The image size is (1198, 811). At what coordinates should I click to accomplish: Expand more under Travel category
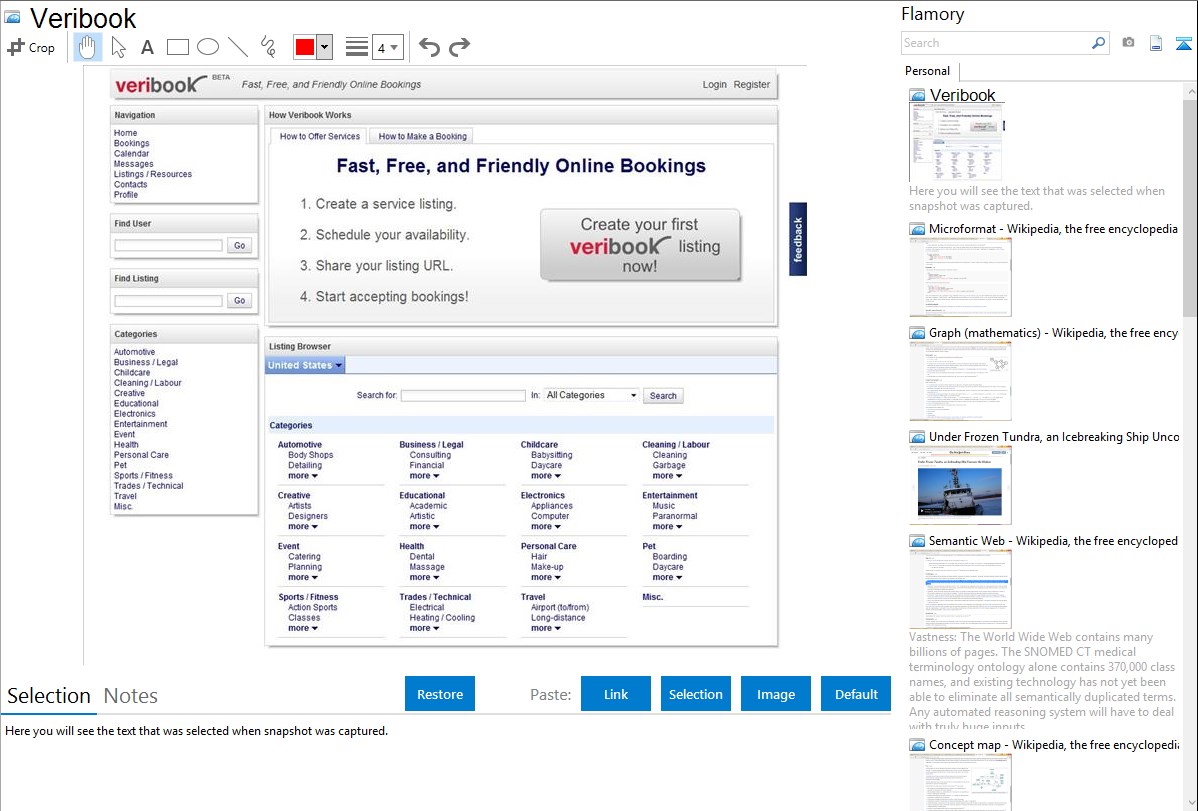coord(546,628)
